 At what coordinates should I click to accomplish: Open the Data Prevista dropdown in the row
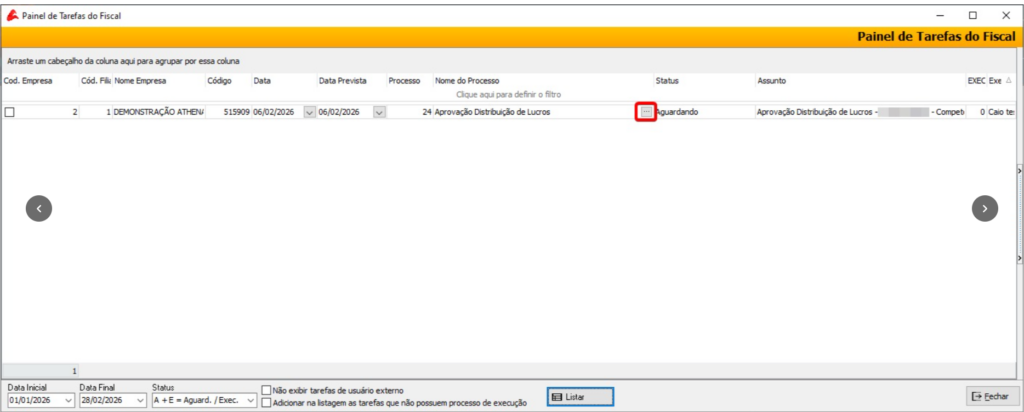379,113
